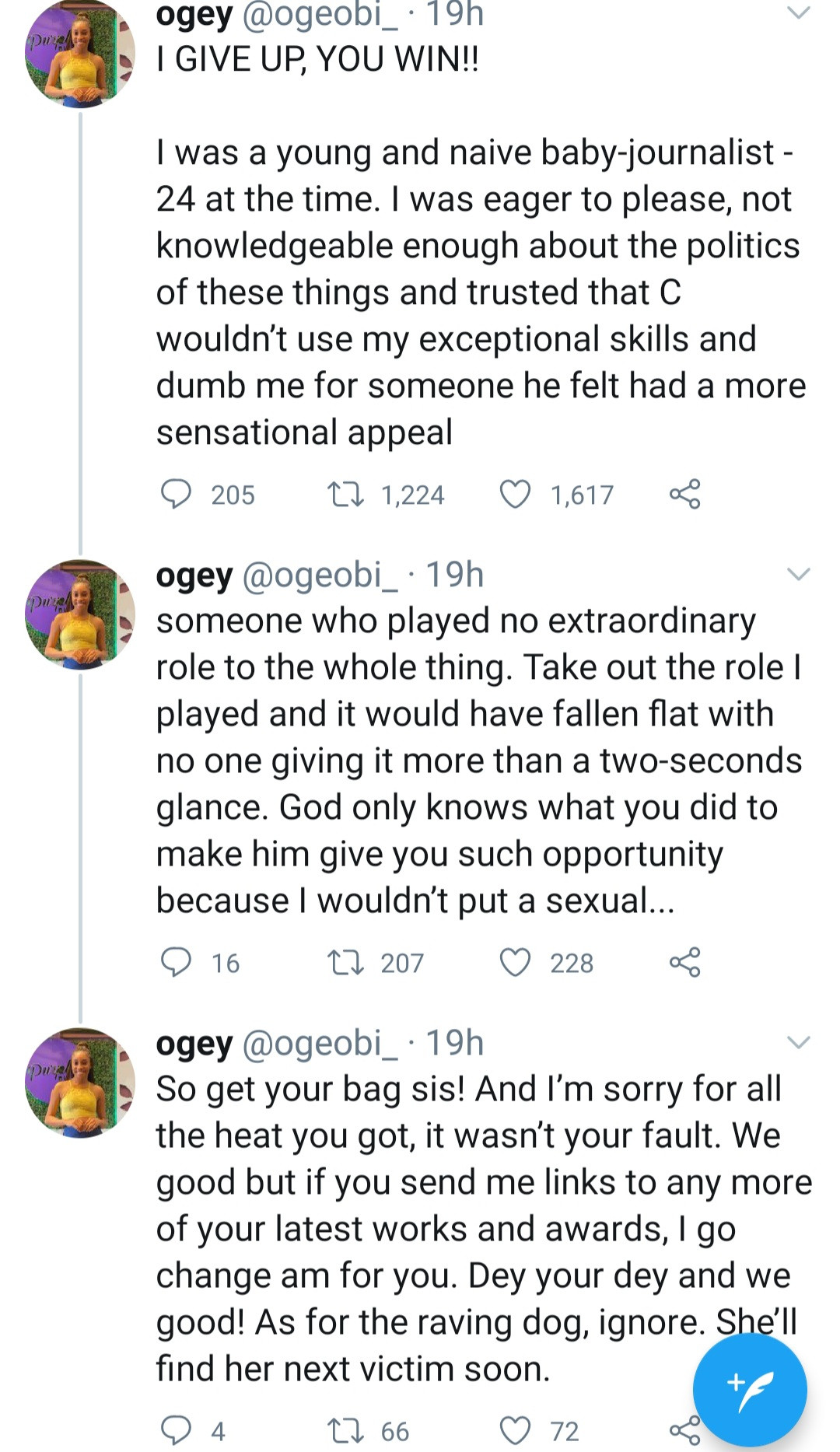The height and width of the screenshot is (1452, 840).
Task: Retweet the tweet with 1,224 retweets
Action: [x=345, y=495]
